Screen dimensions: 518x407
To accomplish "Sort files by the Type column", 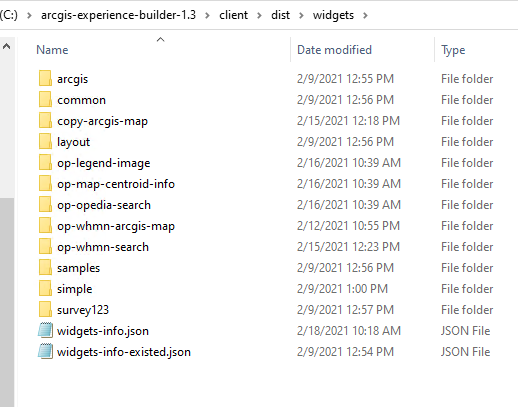I will [x=453, y=50].
